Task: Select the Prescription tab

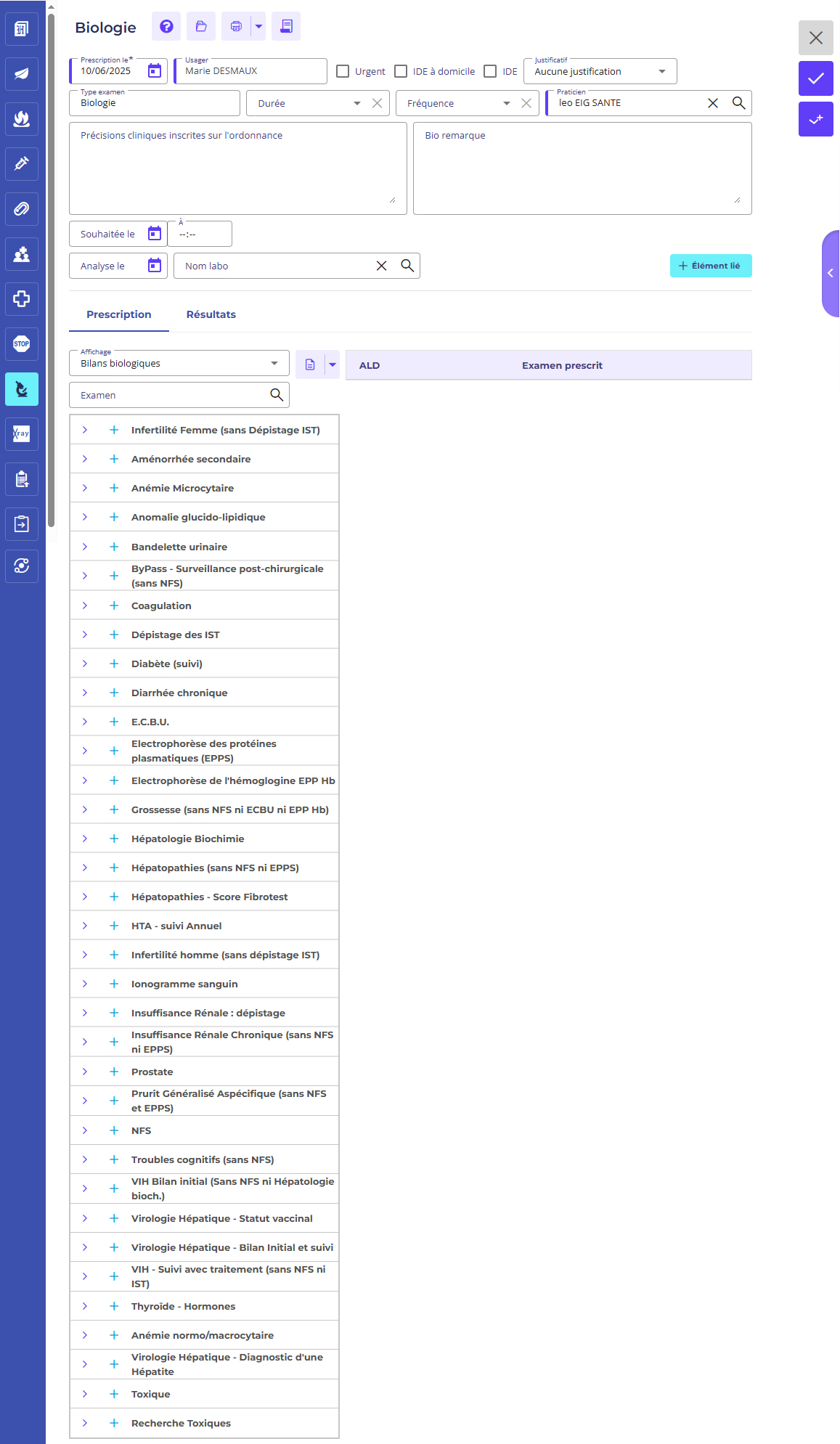Action: tap(119, 314)
